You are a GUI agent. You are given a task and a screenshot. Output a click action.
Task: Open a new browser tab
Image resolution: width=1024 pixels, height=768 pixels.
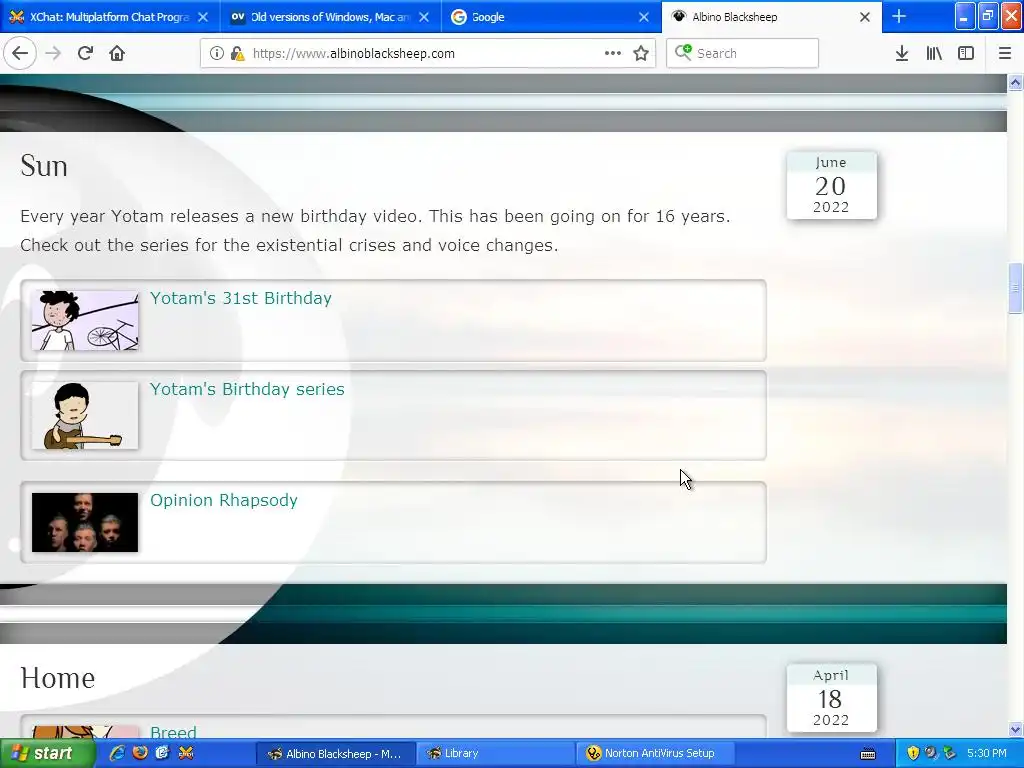899,17
